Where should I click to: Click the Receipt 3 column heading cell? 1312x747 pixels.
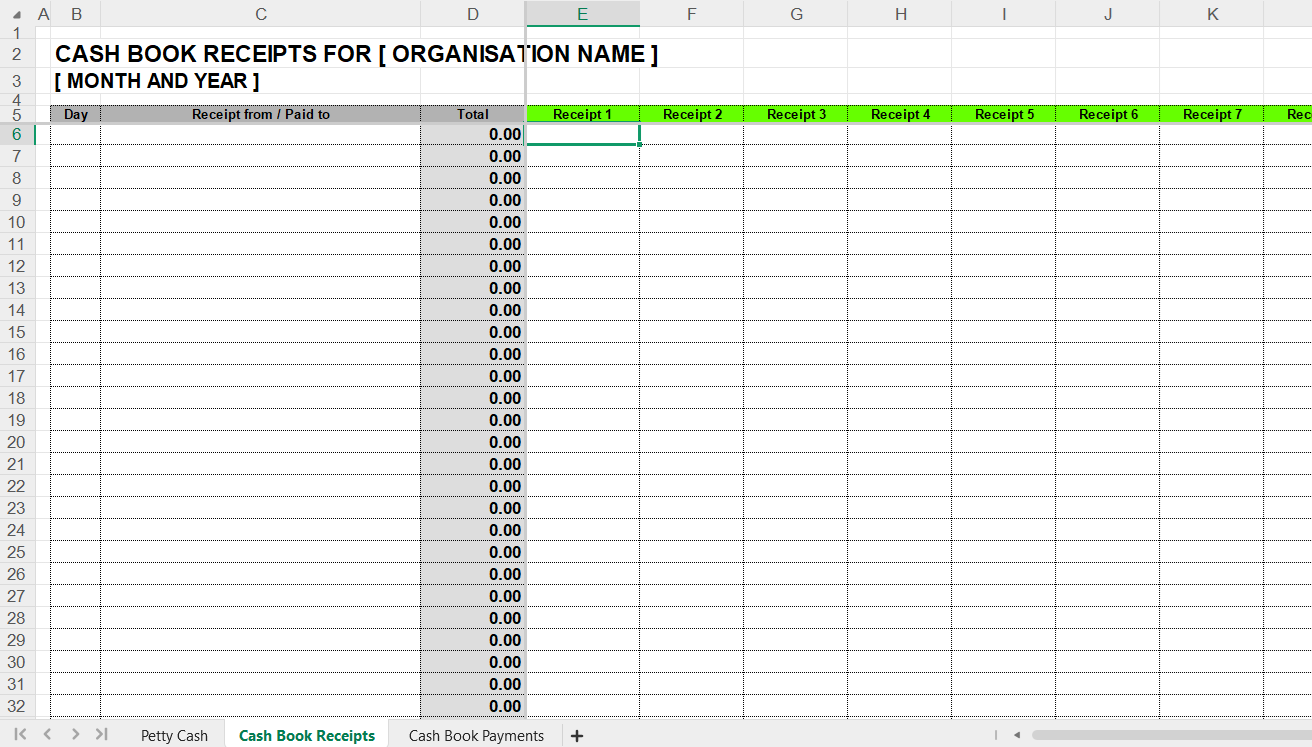tap(796, 114)
